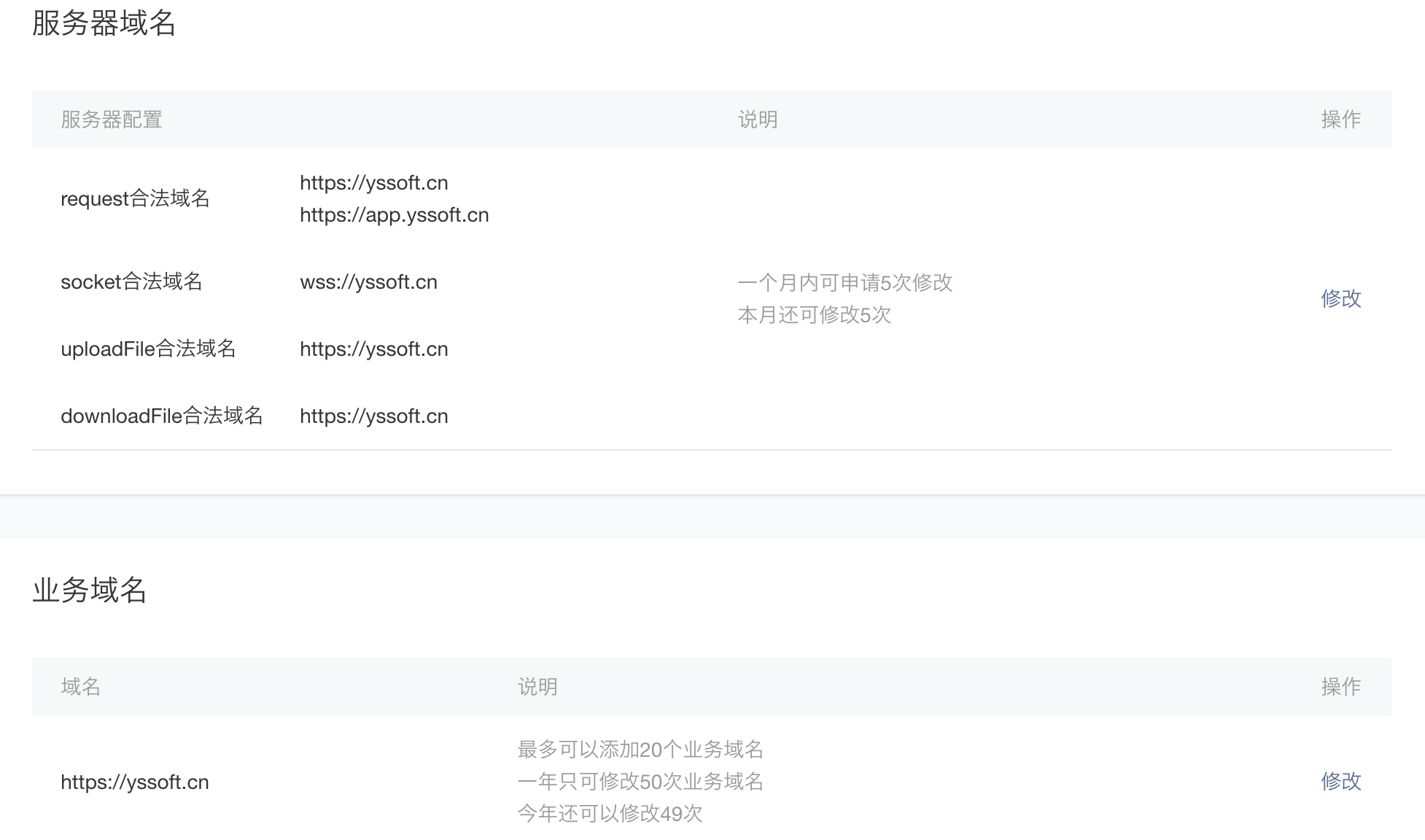This screenshot has height=840, width=1425.
Task: Select the request合法域名 label
Action: [x=135, y=198]
